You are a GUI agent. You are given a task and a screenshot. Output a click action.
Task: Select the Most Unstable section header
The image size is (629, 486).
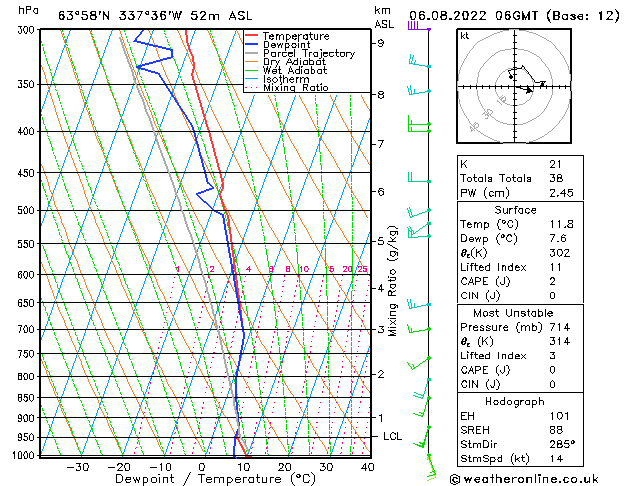pos(515,312)
